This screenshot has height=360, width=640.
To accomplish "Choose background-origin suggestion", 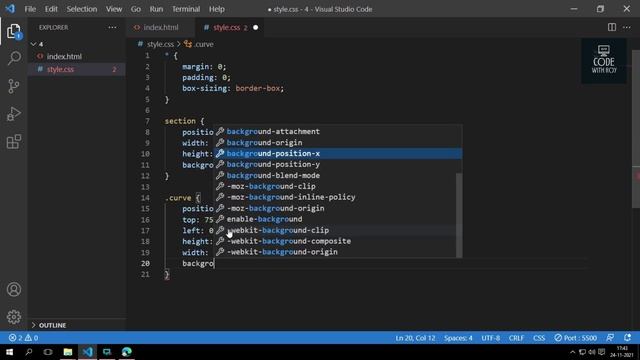I will point(338,142).
